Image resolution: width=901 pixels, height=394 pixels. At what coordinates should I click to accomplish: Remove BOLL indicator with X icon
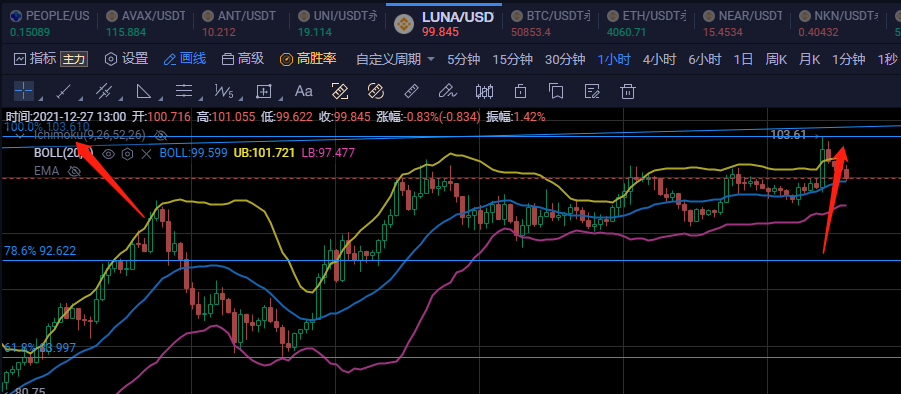tap(147, 153)
